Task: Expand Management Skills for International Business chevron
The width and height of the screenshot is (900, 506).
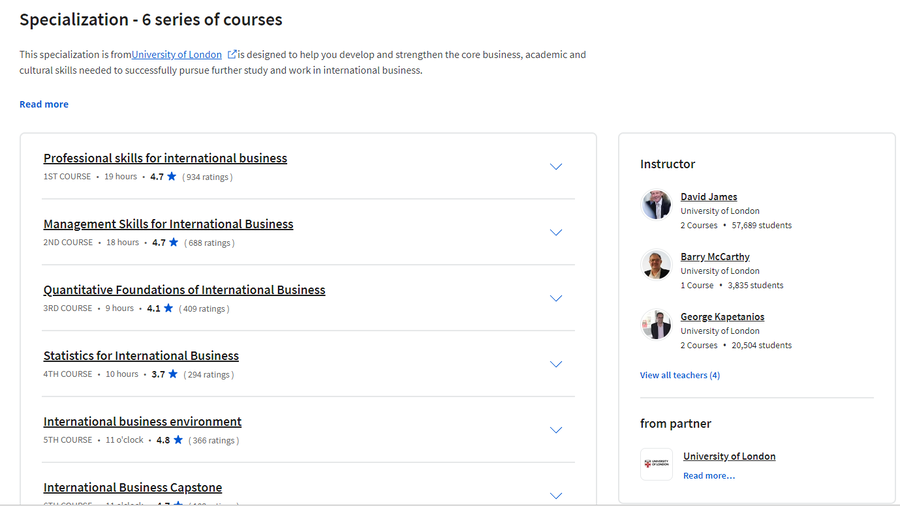Action: tap(556, 232)
